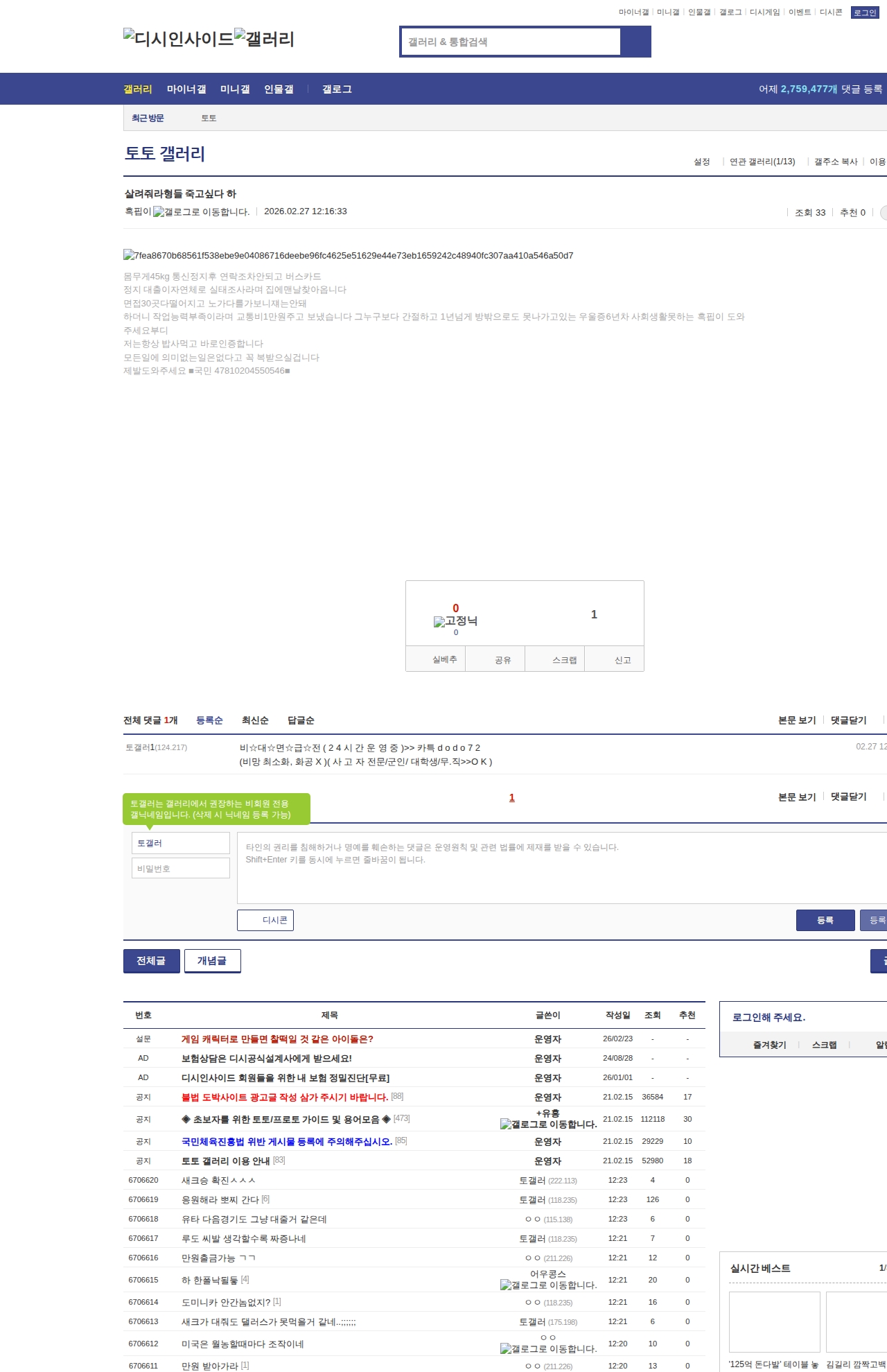Open 스크랩 in the login side panel
The width and height of the screenshot is (887, 1372).
824,1045
